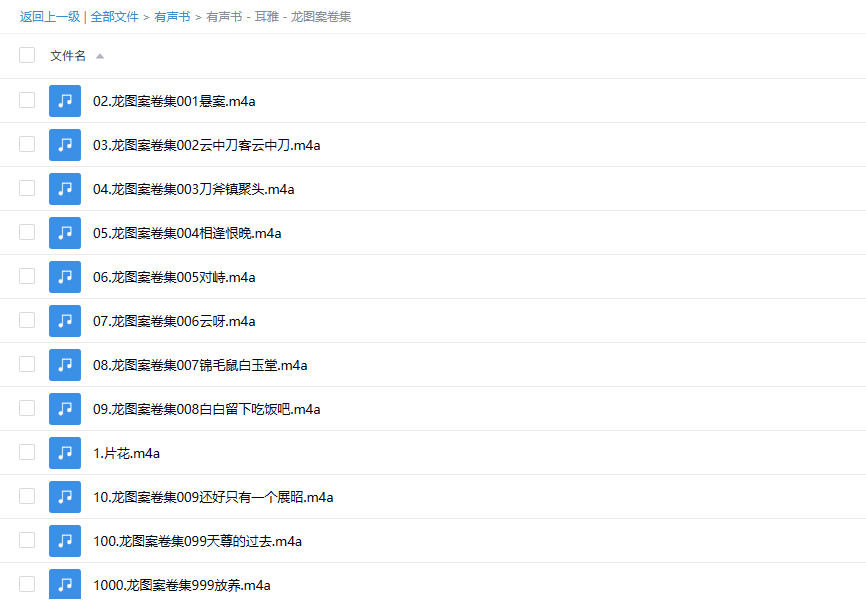Click the music icon for 1000.龙图案卷集999放养.m4a
Screen dimensions: 866x604
[65, 584]
